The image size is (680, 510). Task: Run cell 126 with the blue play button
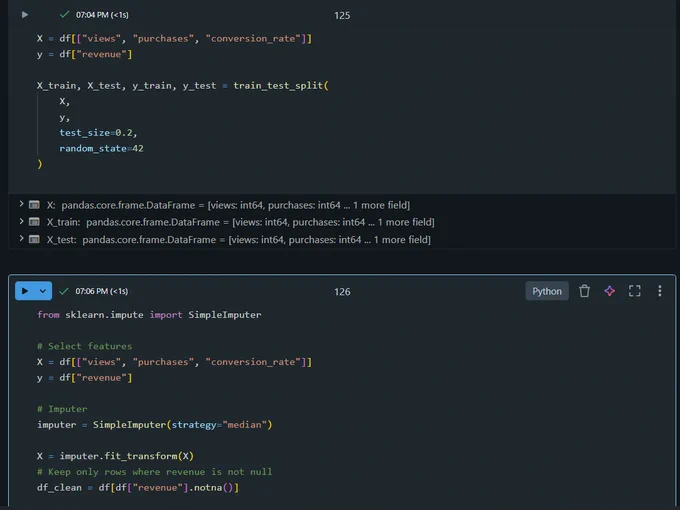(x=25, y=291)
